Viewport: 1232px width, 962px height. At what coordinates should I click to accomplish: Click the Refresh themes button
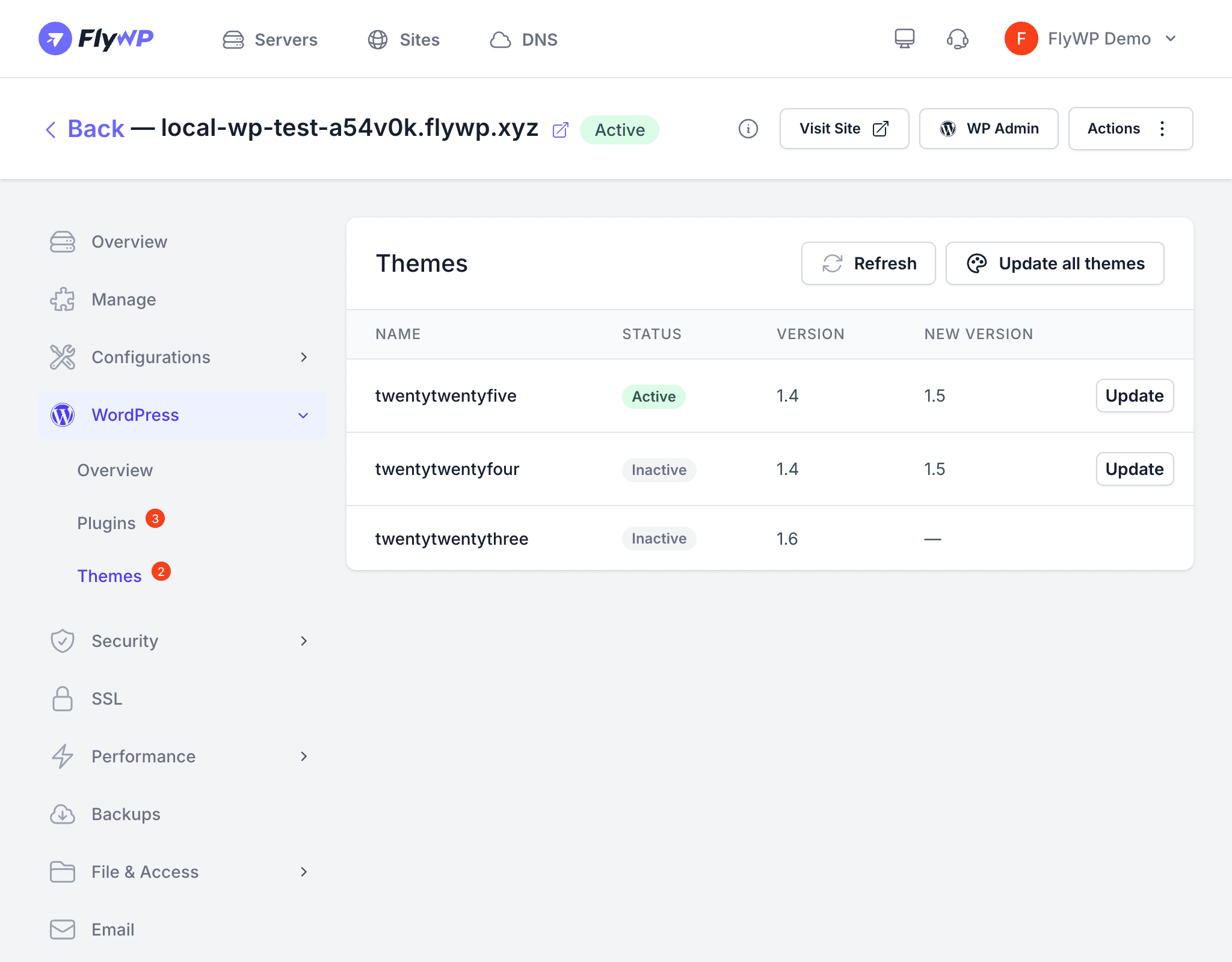coord(868,263)
